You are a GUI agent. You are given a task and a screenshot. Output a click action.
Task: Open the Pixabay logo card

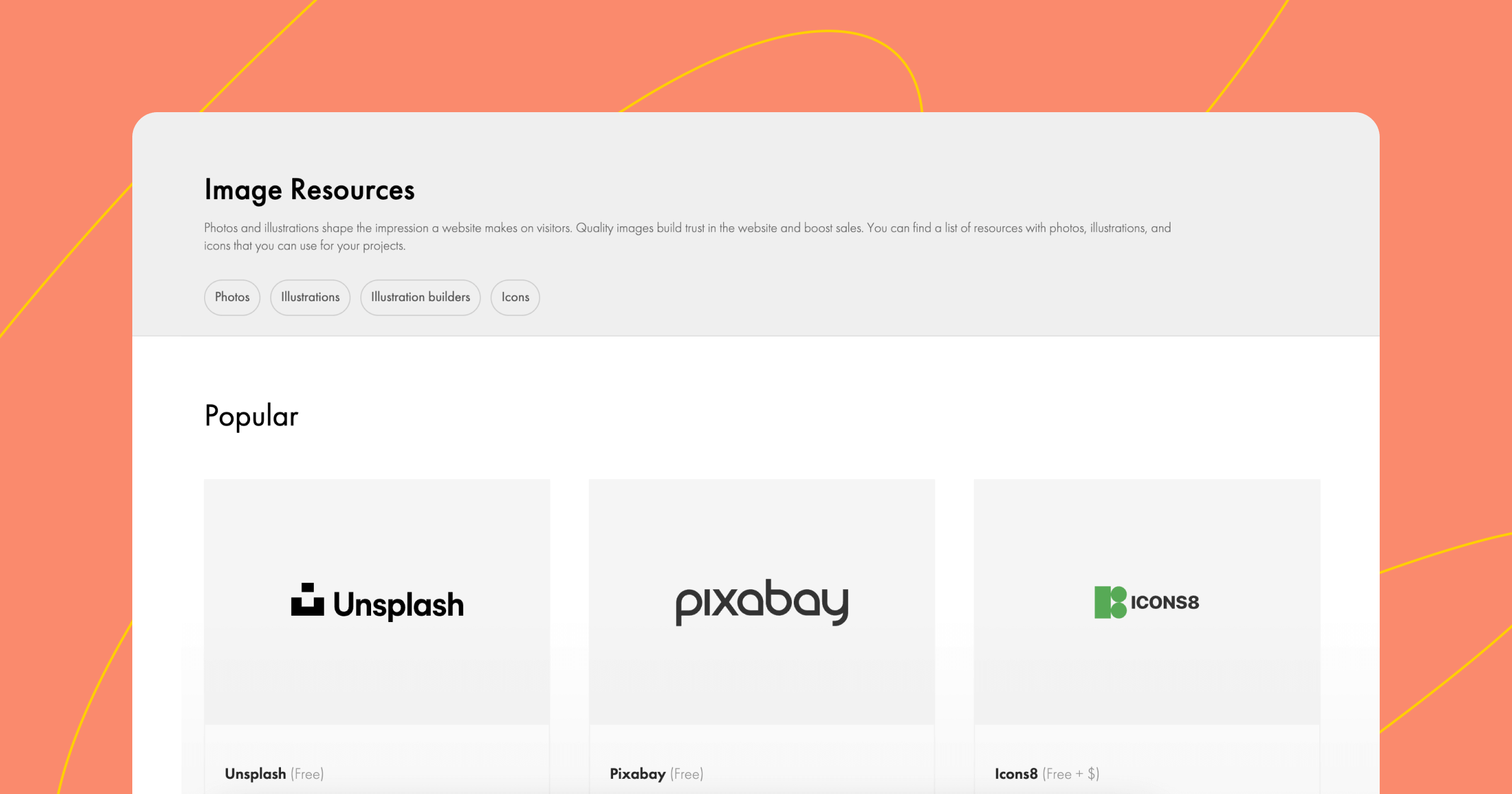762,602
